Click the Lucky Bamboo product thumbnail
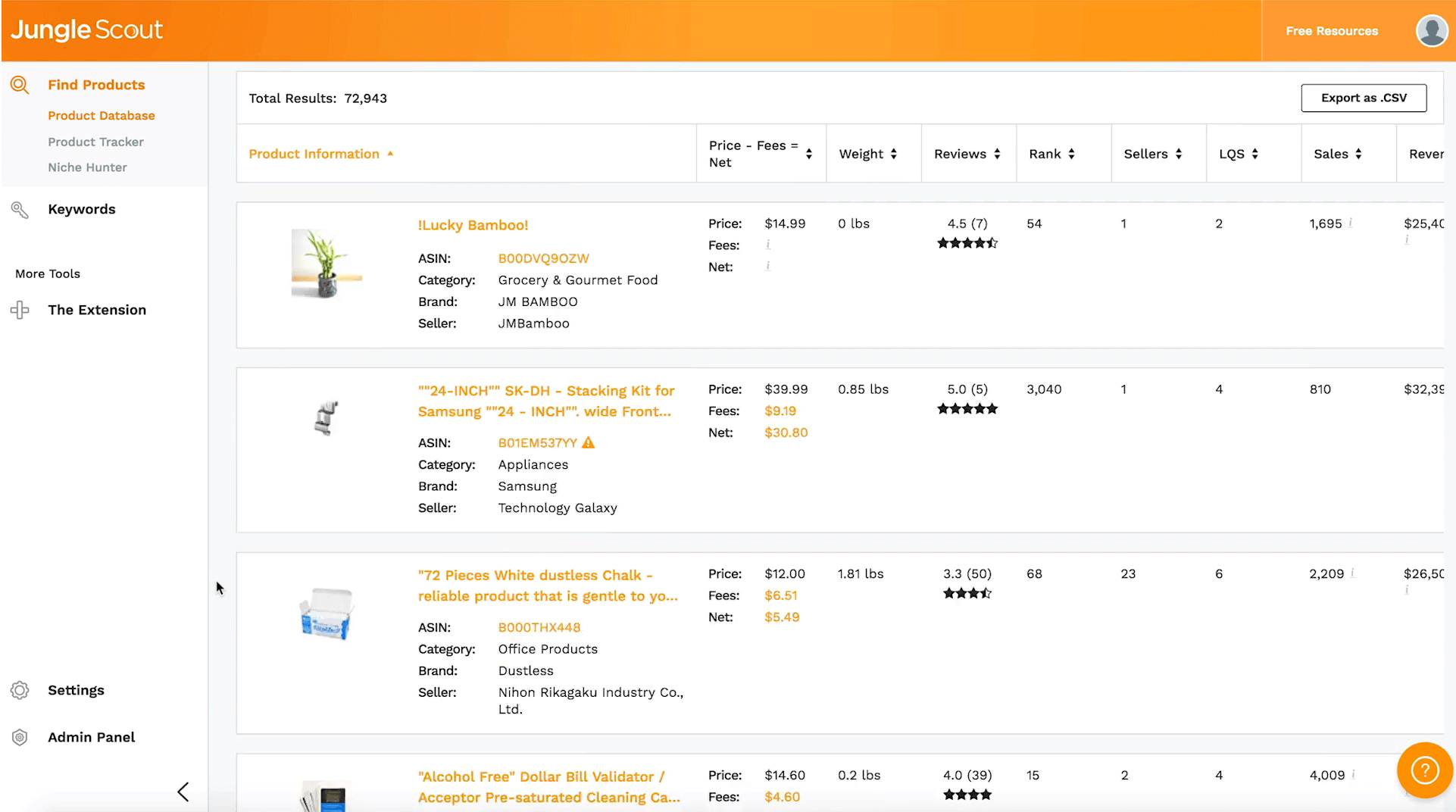The width and height of the screenshot is (1456, 812). pos(327,264)
